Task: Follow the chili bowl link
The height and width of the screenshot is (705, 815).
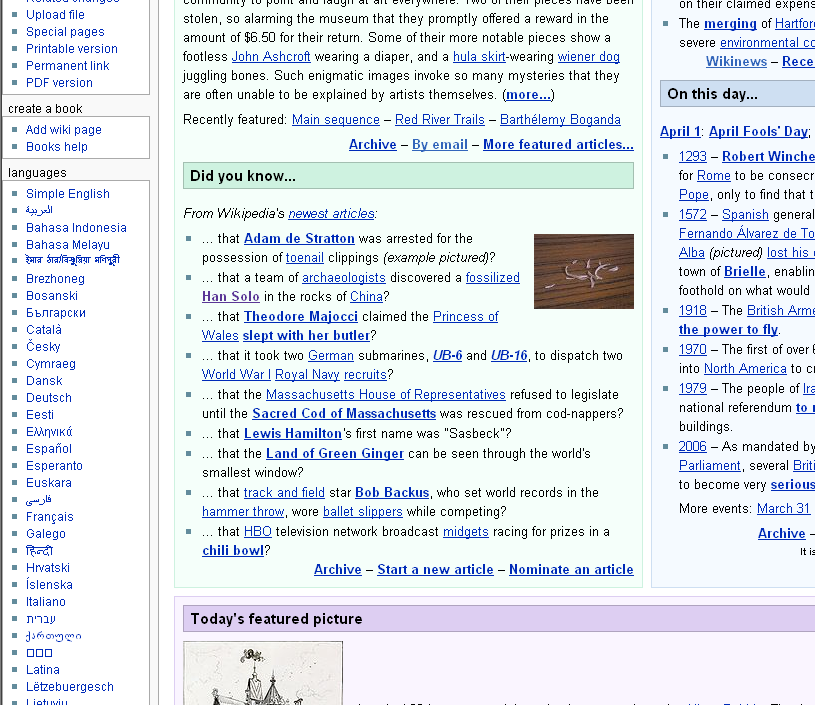Action: pos(233,550)
